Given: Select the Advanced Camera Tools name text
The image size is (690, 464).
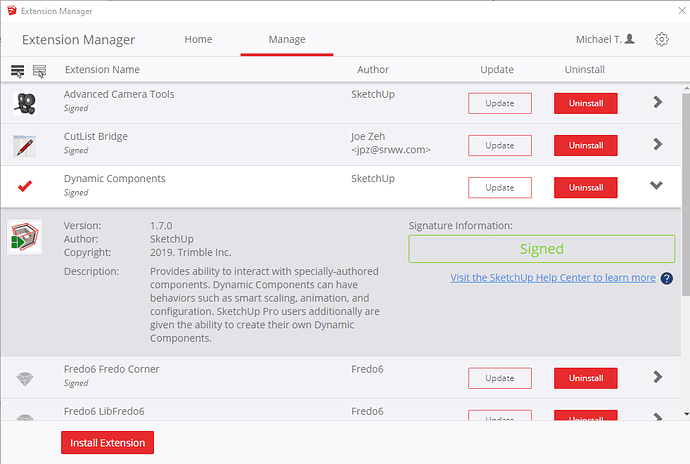Looking at the screenshot, I should (119, 94).
